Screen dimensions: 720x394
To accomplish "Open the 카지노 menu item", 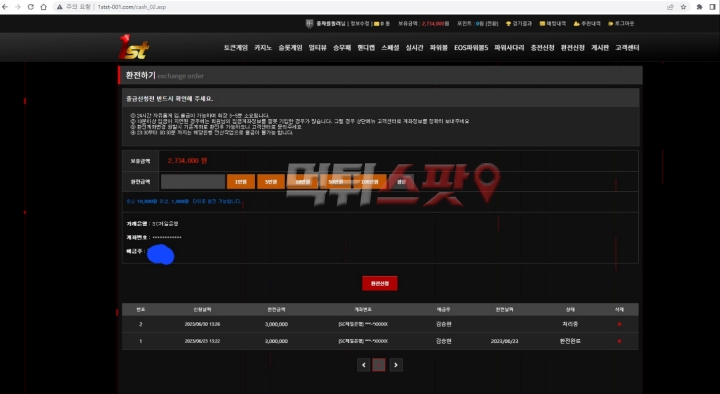I will click(x=263, y=48).
